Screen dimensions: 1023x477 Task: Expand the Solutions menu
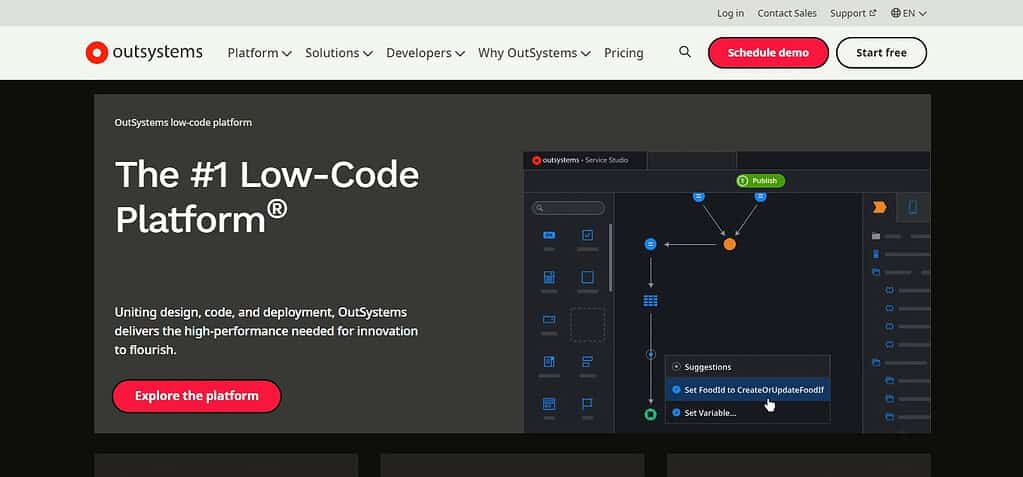339,53
